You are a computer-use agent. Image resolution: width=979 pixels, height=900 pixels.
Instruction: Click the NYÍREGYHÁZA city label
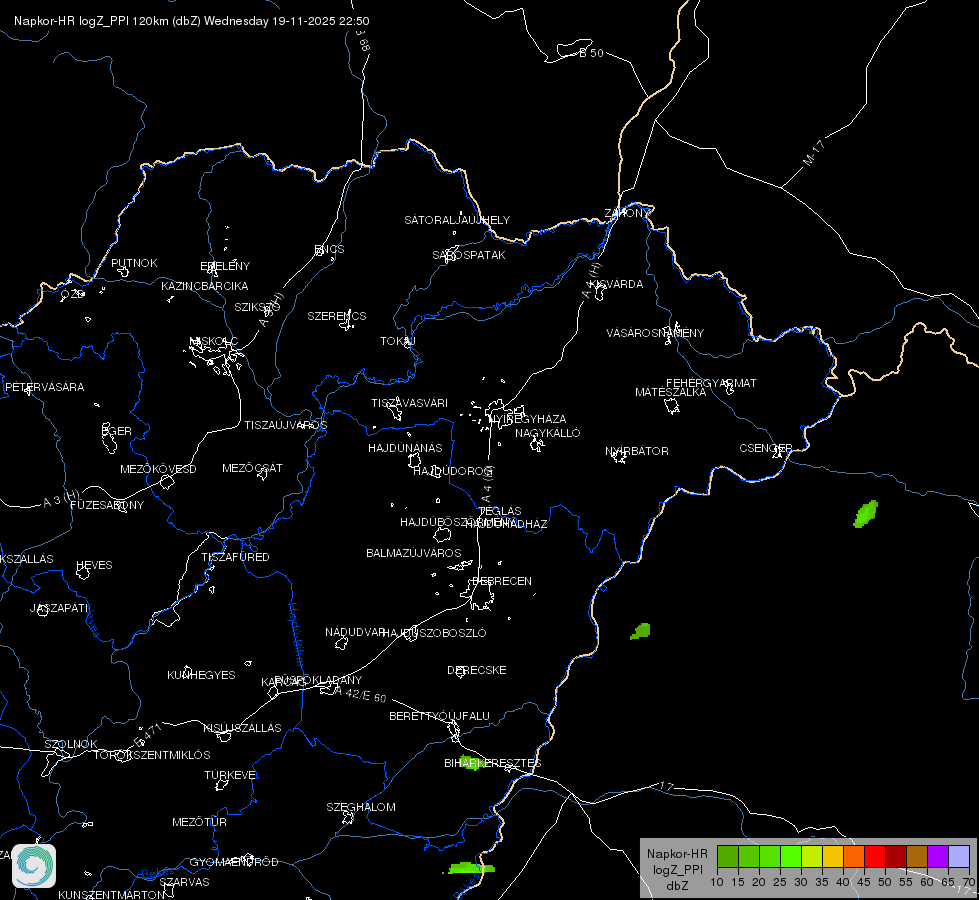tap(528, 418)
